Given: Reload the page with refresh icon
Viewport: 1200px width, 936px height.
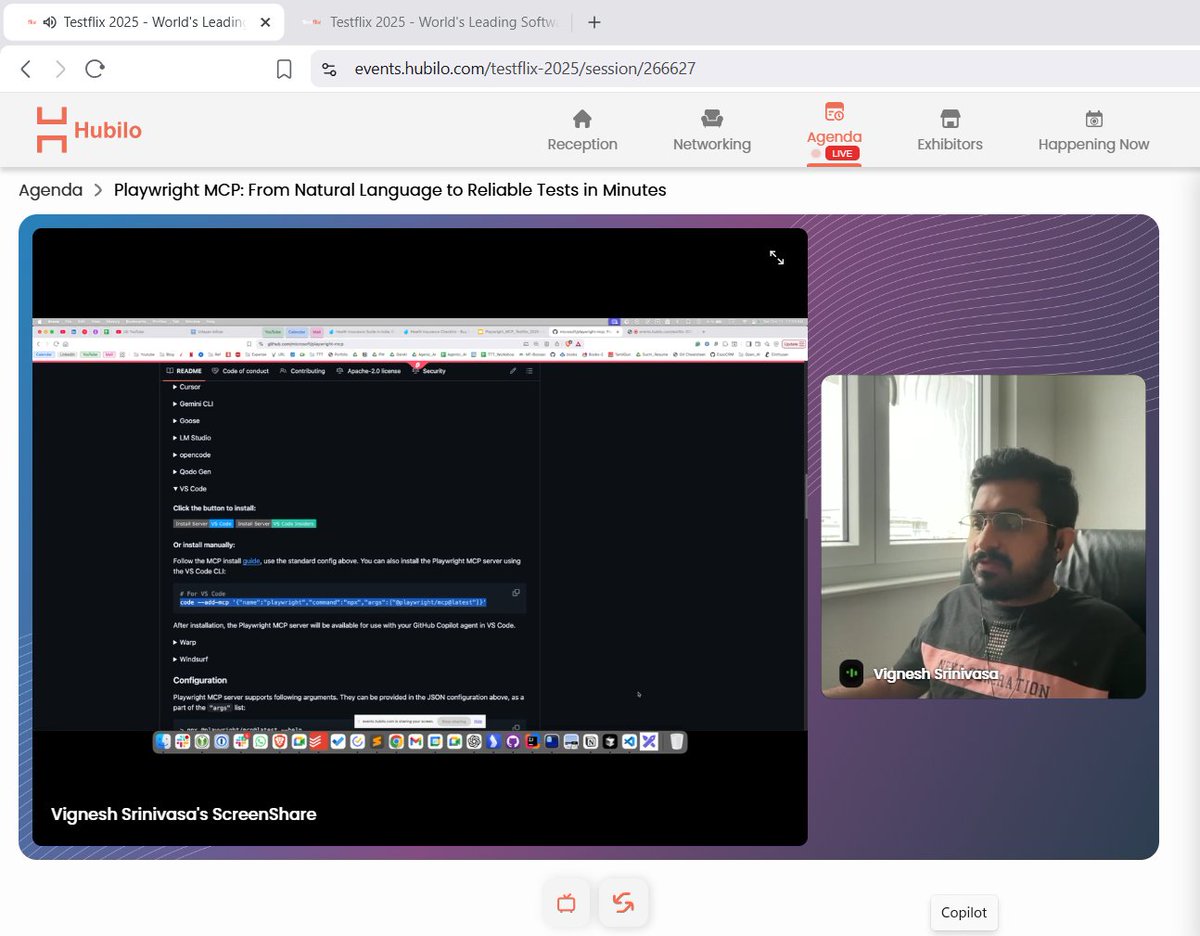Looking at the screenshot, I should 95,69.
